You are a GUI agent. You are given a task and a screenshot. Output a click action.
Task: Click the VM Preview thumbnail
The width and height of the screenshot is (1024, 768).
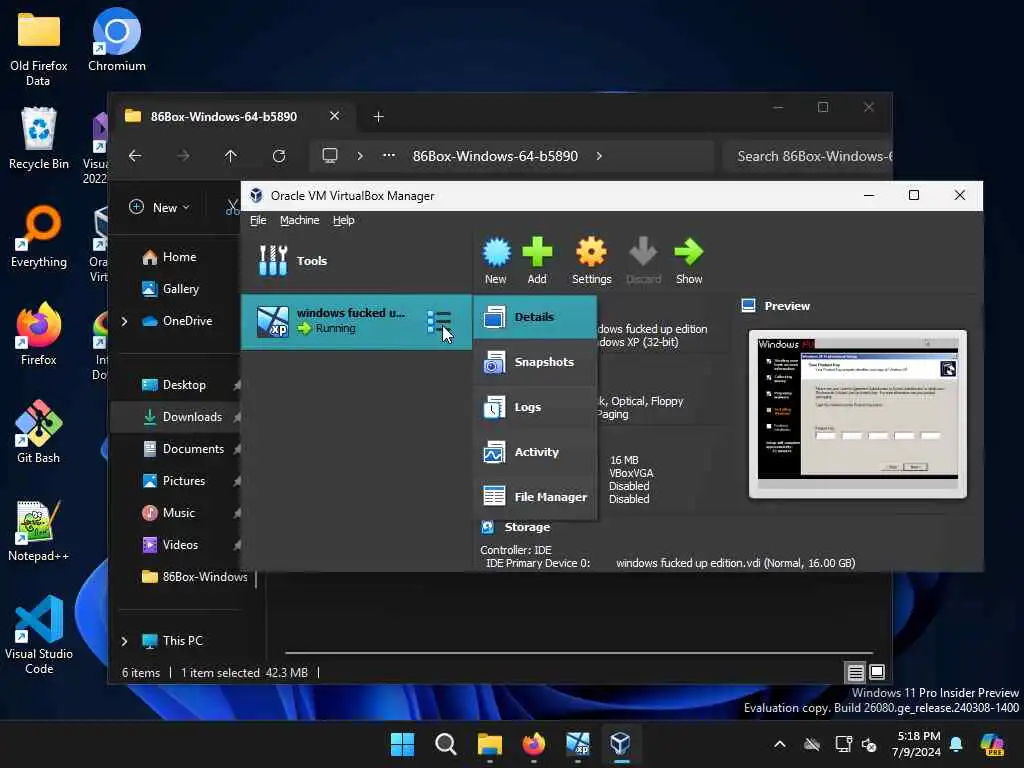(x=857, y=414)
